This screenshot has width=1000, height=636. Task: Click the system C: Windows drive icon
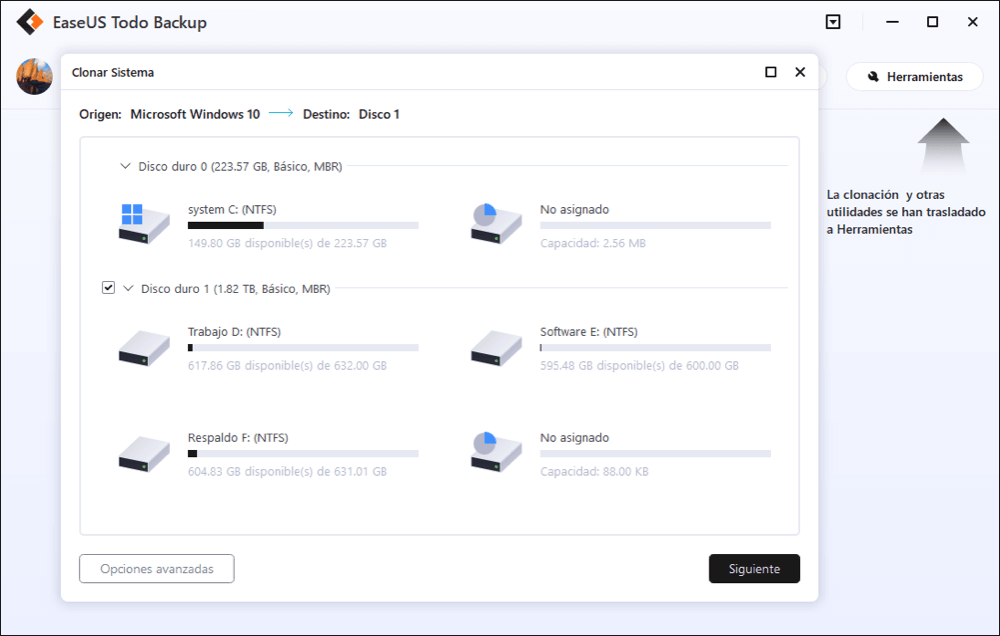click(144, 223)
